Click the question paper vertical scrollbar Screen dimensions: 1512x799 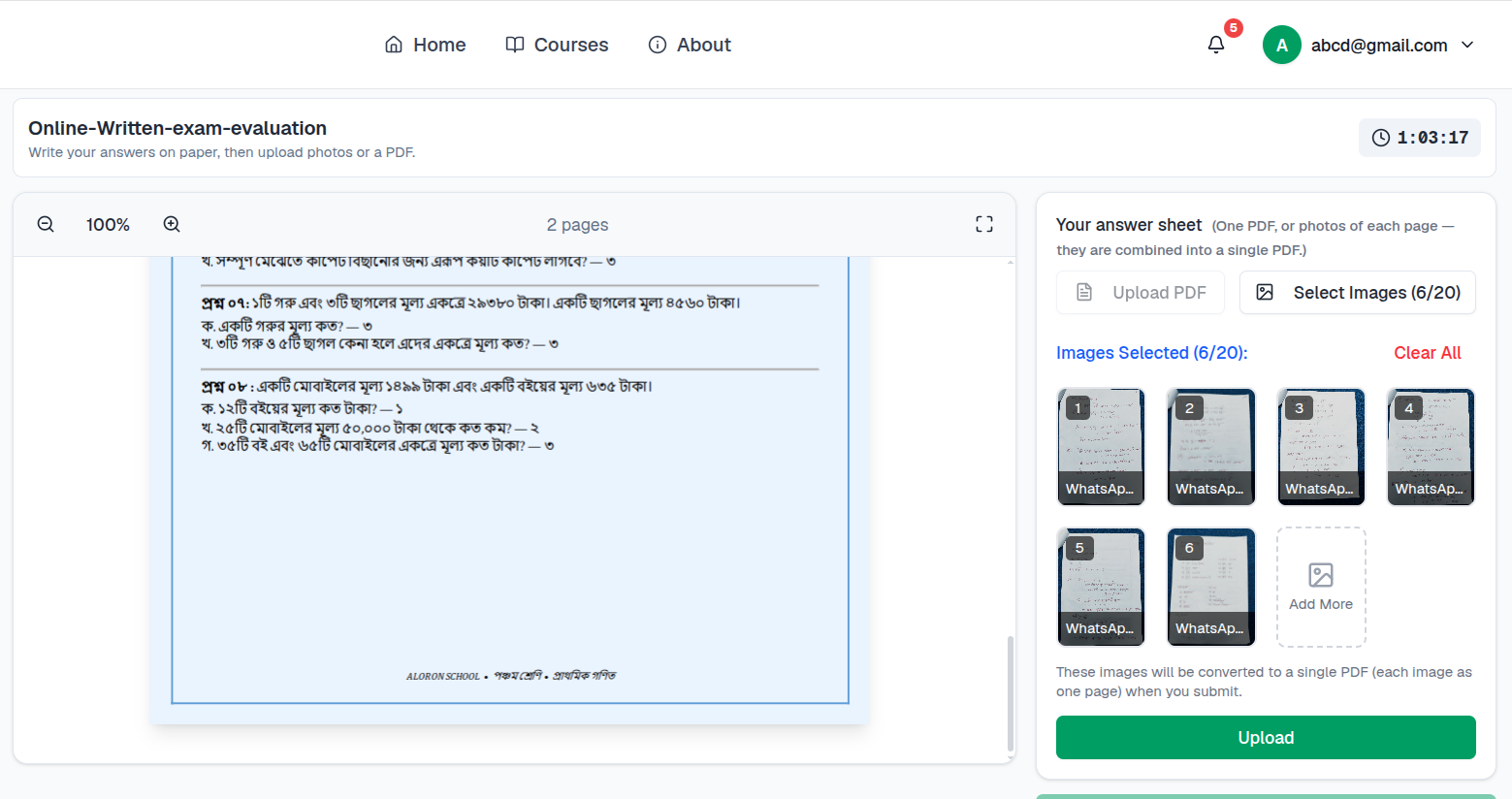tap(1011, 693)
